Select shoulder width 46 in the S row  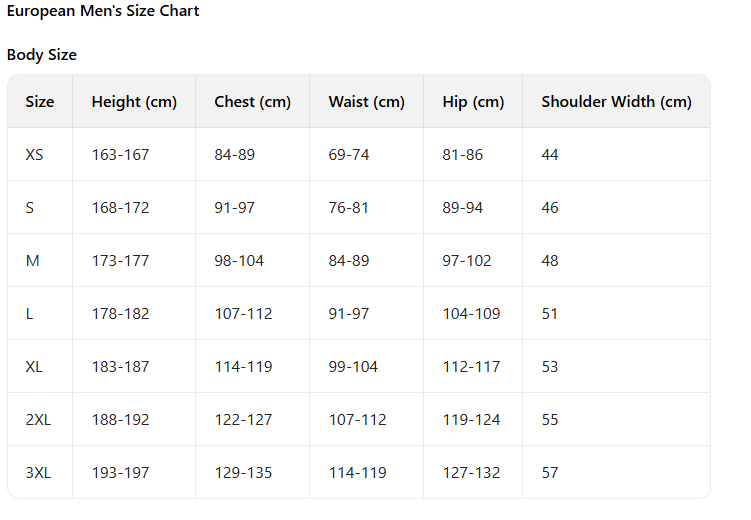pos(550,208)
